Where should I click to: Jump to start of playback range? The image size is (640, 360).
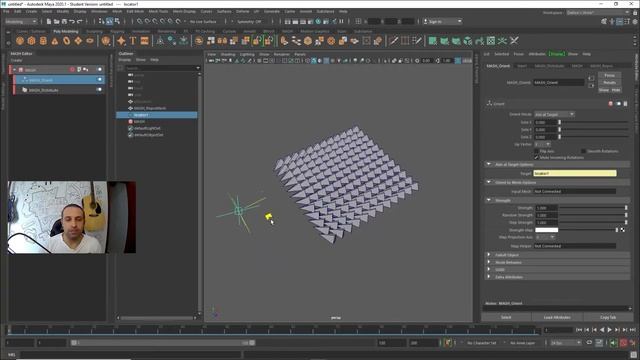[x=579, y=330]
